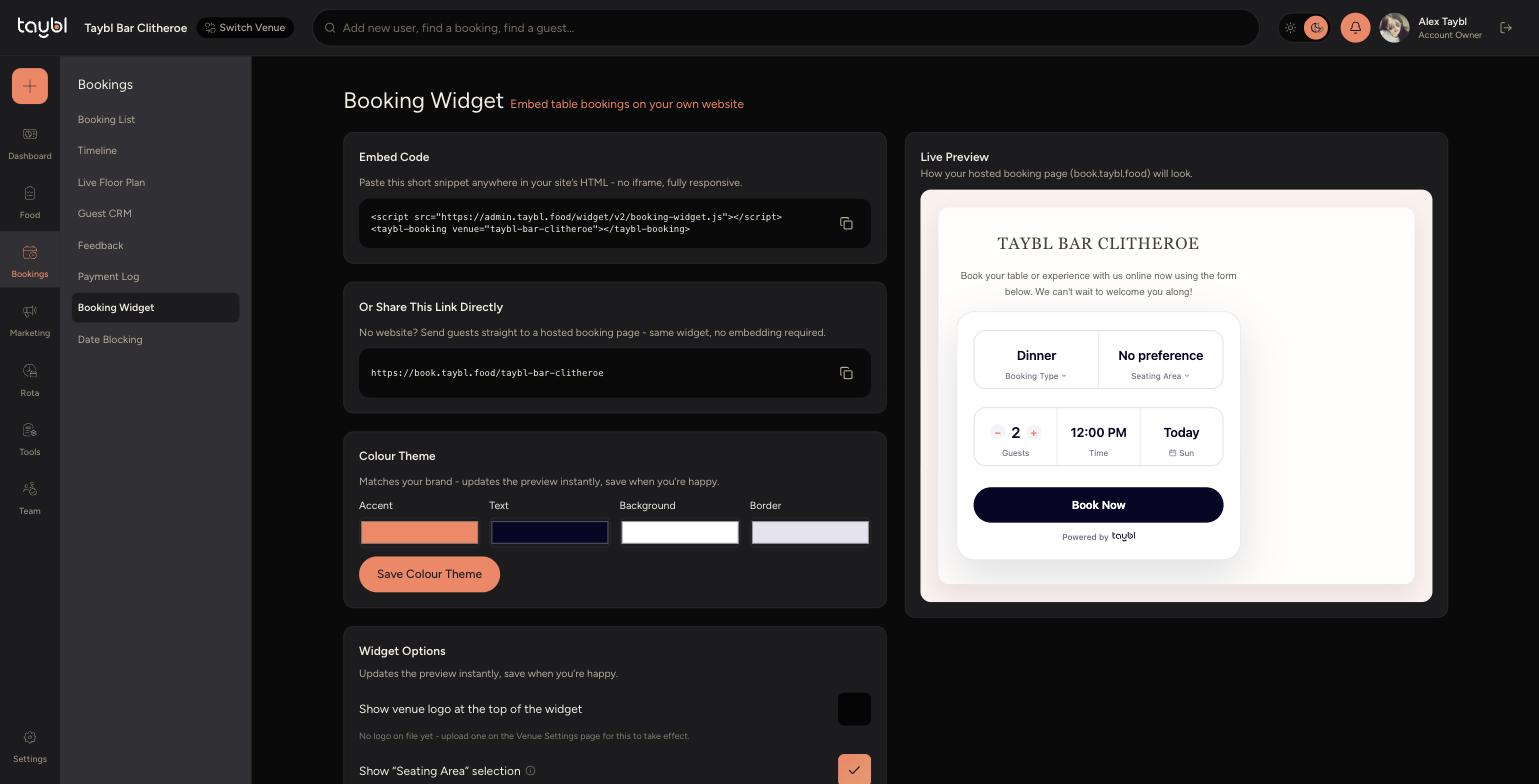Click the Colour Theme section title

[x=397, y=456]
